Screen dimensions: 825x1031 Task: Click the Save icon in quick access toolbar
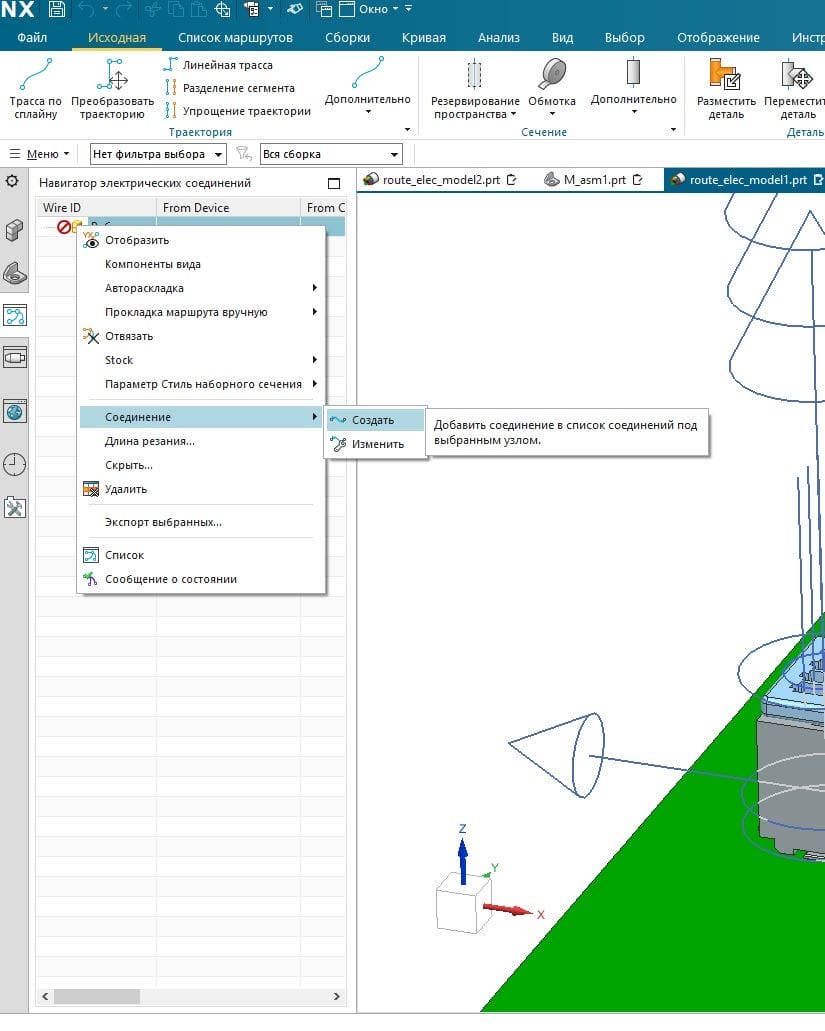(x=57, y=9)
